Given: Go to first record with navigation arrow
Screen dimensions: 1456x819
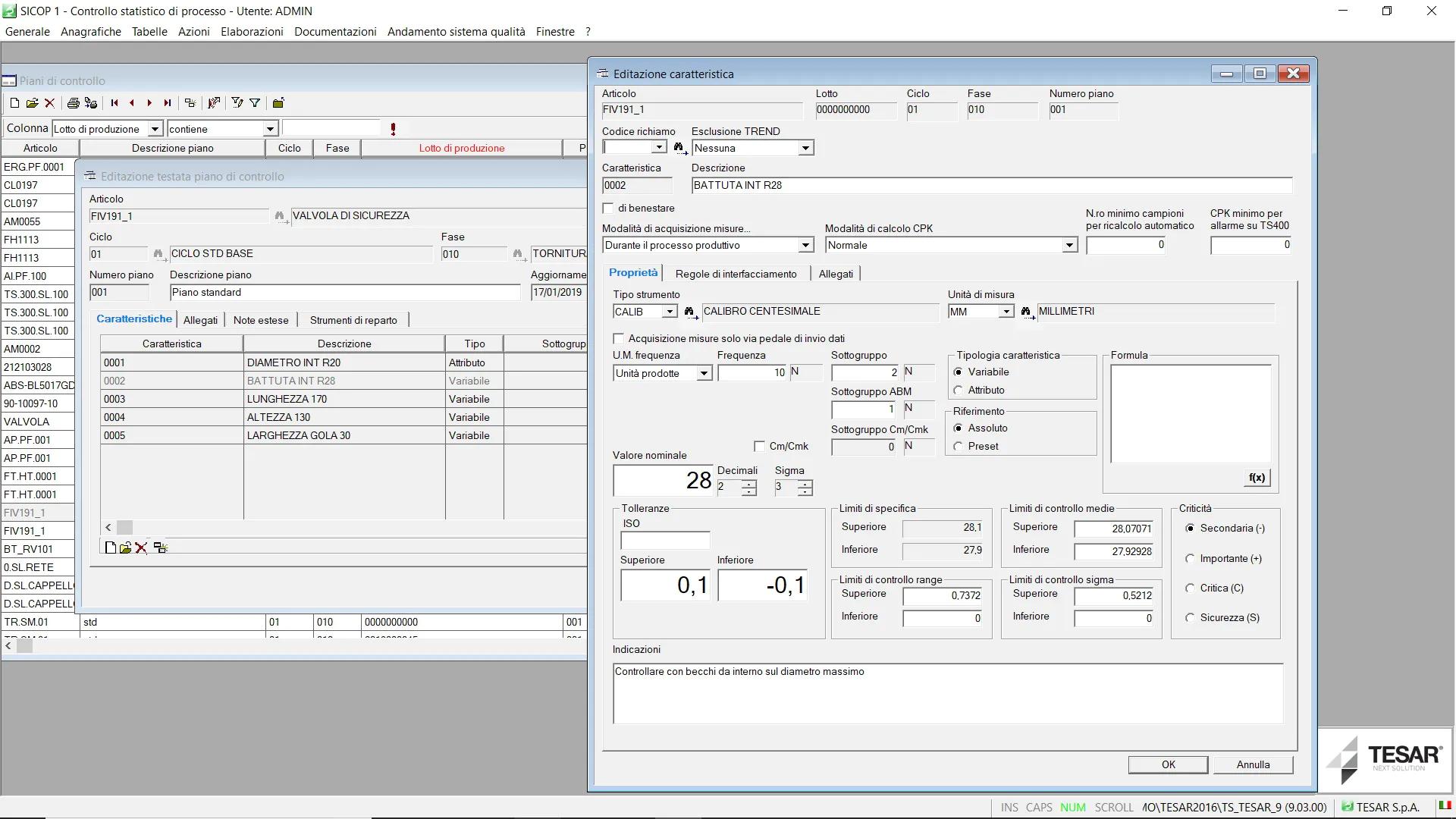Looking at the screenshot, I should tap(115, 103).
